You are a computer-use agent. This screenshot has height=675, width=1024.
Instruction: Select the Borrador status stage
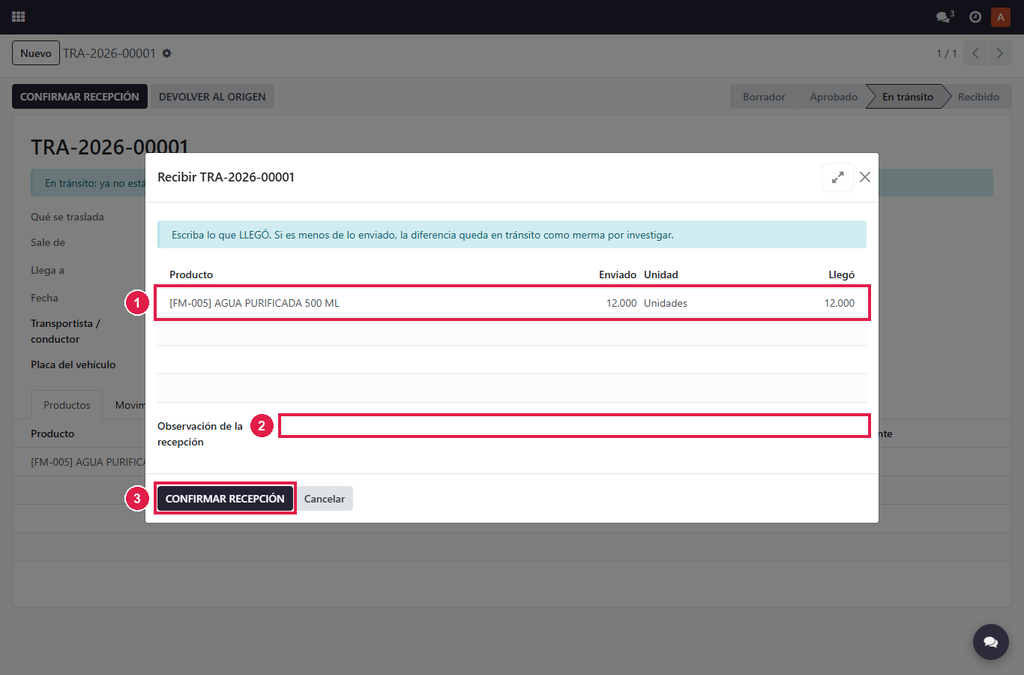pos(763,97)
